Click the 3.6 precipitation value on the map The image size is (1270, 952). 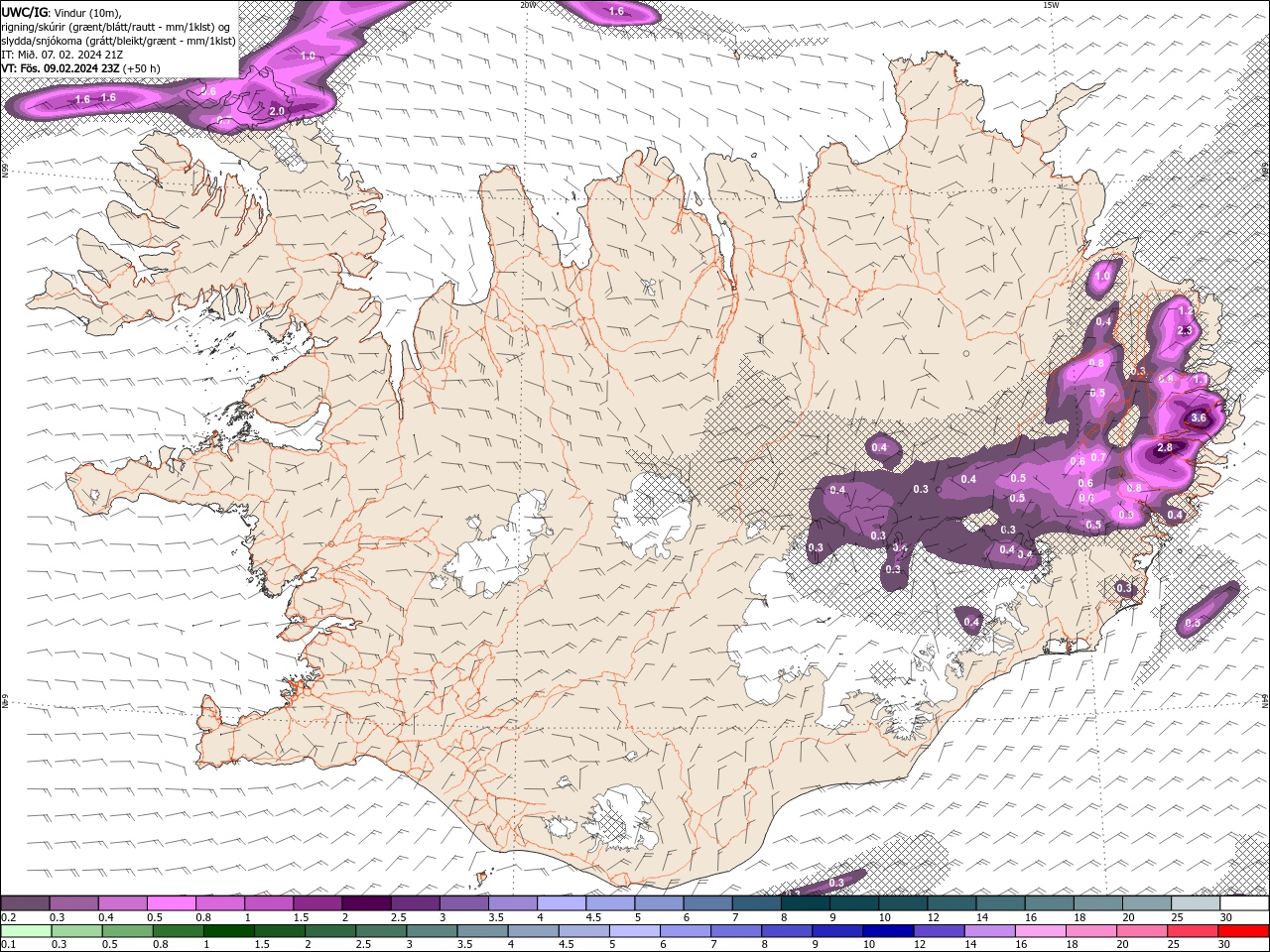(x=1198, y=417)
